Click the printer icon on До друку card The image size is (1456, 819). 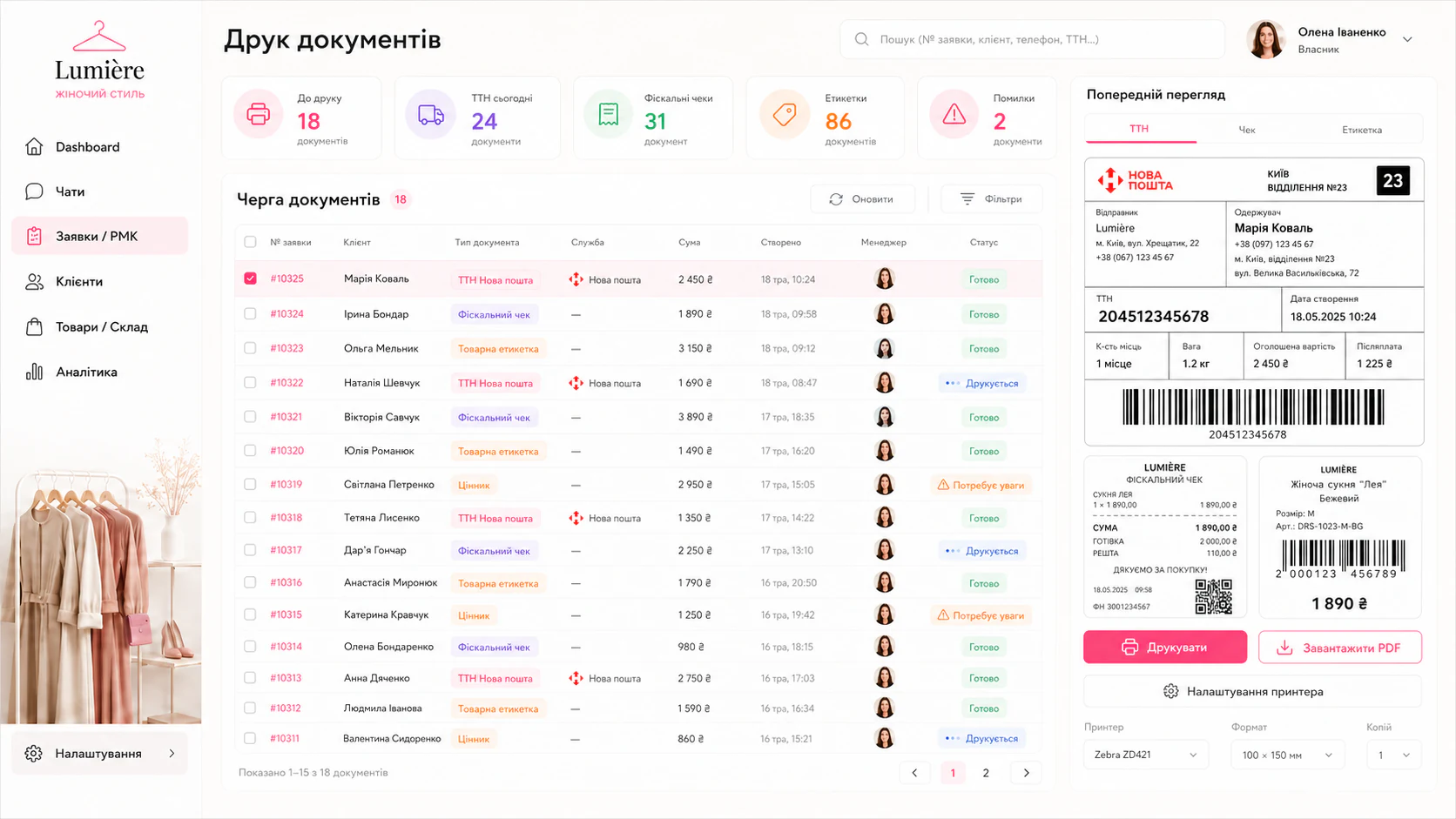point(259,114)
